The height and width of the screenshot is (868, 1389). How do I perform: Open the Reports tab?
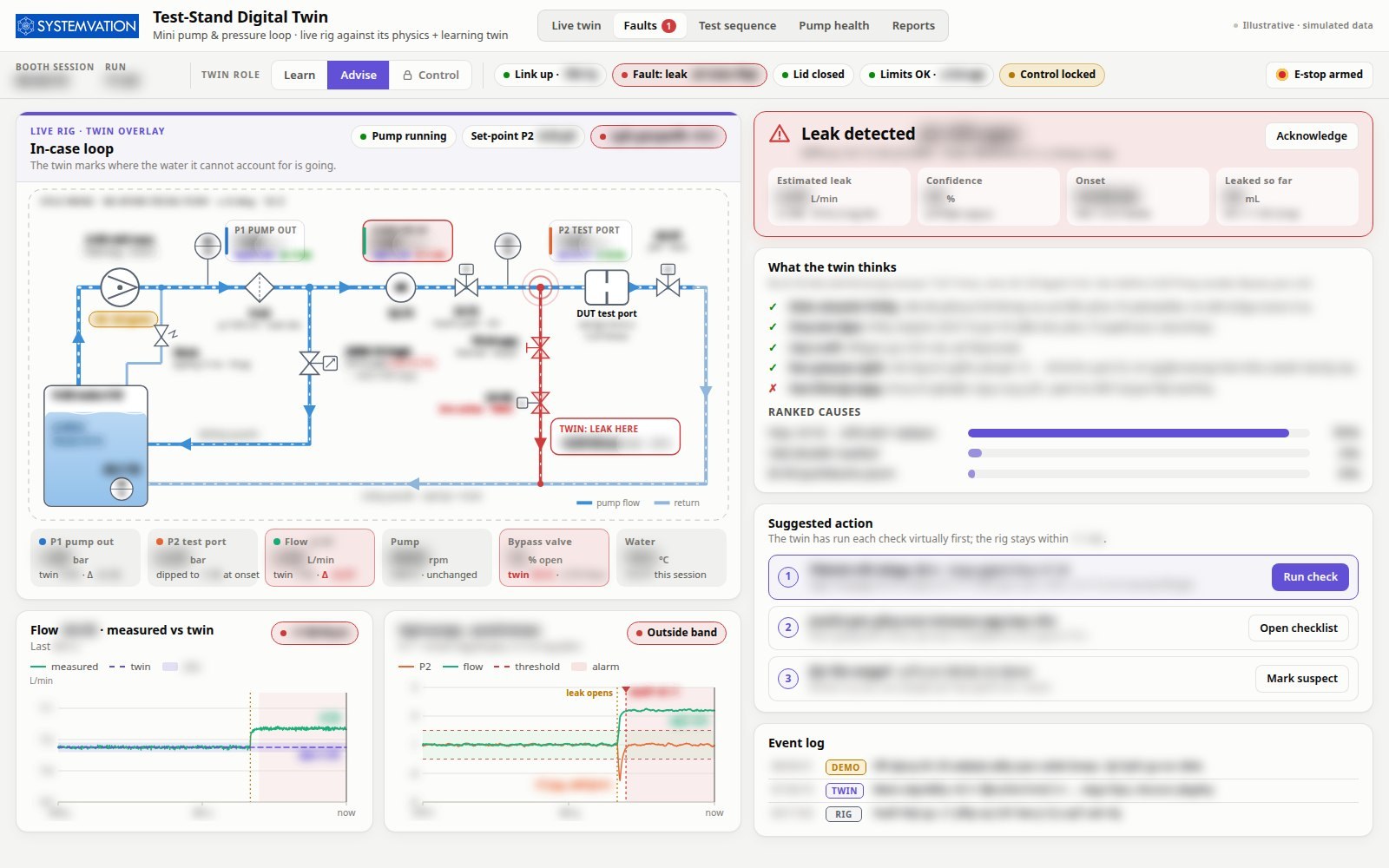[913, 26]
